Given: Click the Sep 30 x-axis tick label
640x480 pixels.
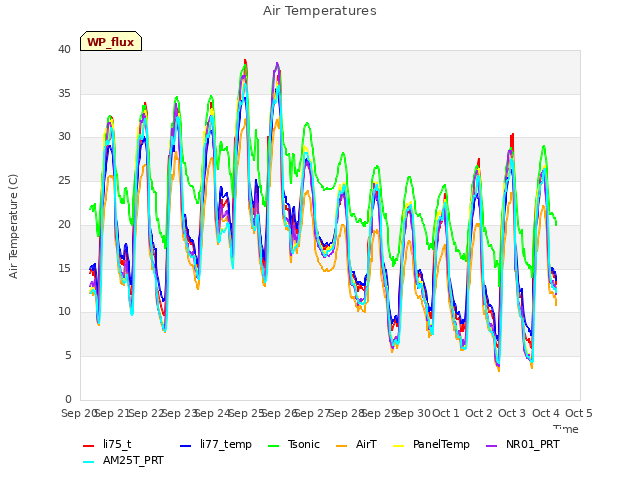Looking at the screenshot, I should (x=413, y=413).
